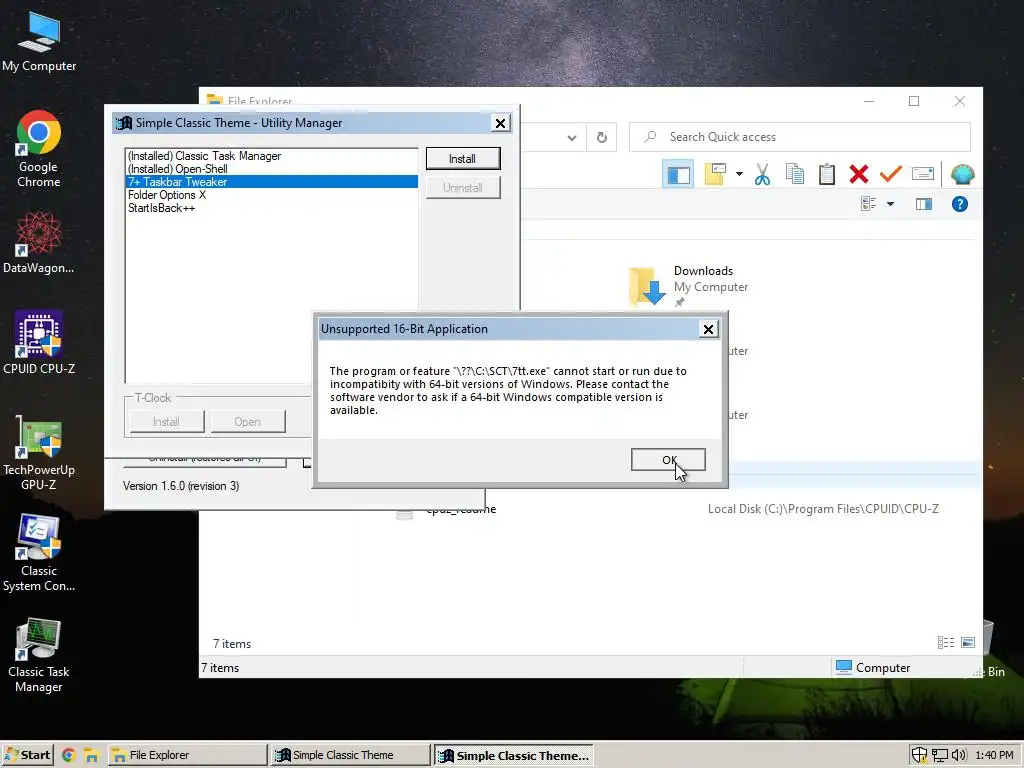Open the My Computer desktop icon
This screenshot has width=1024, height=768.
point(39,41)
